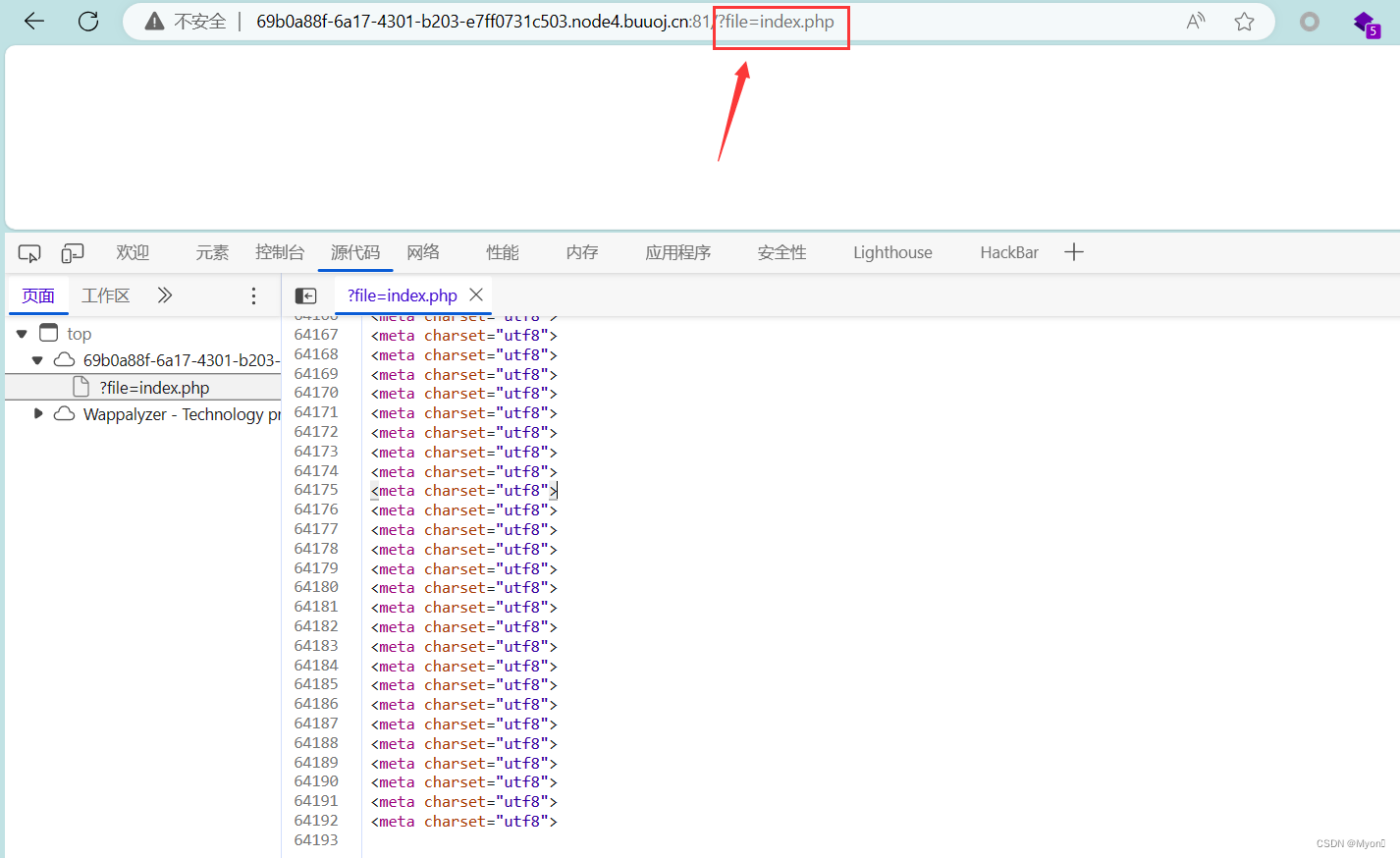Select the inspect element tool in DevTools

point(28,252)
